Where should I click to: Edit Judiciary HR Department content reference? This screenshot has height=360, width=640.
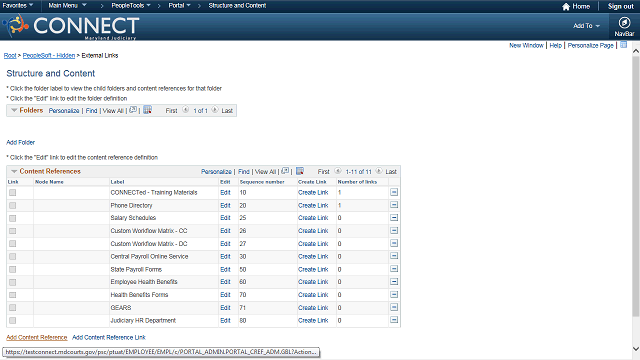coord(225,321)
